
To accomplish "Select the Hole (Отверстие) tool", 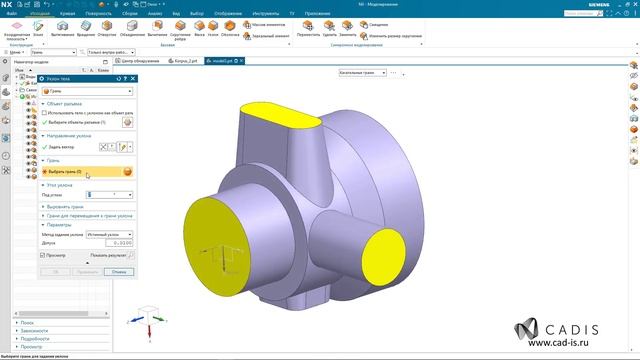I will pos(107,28).
